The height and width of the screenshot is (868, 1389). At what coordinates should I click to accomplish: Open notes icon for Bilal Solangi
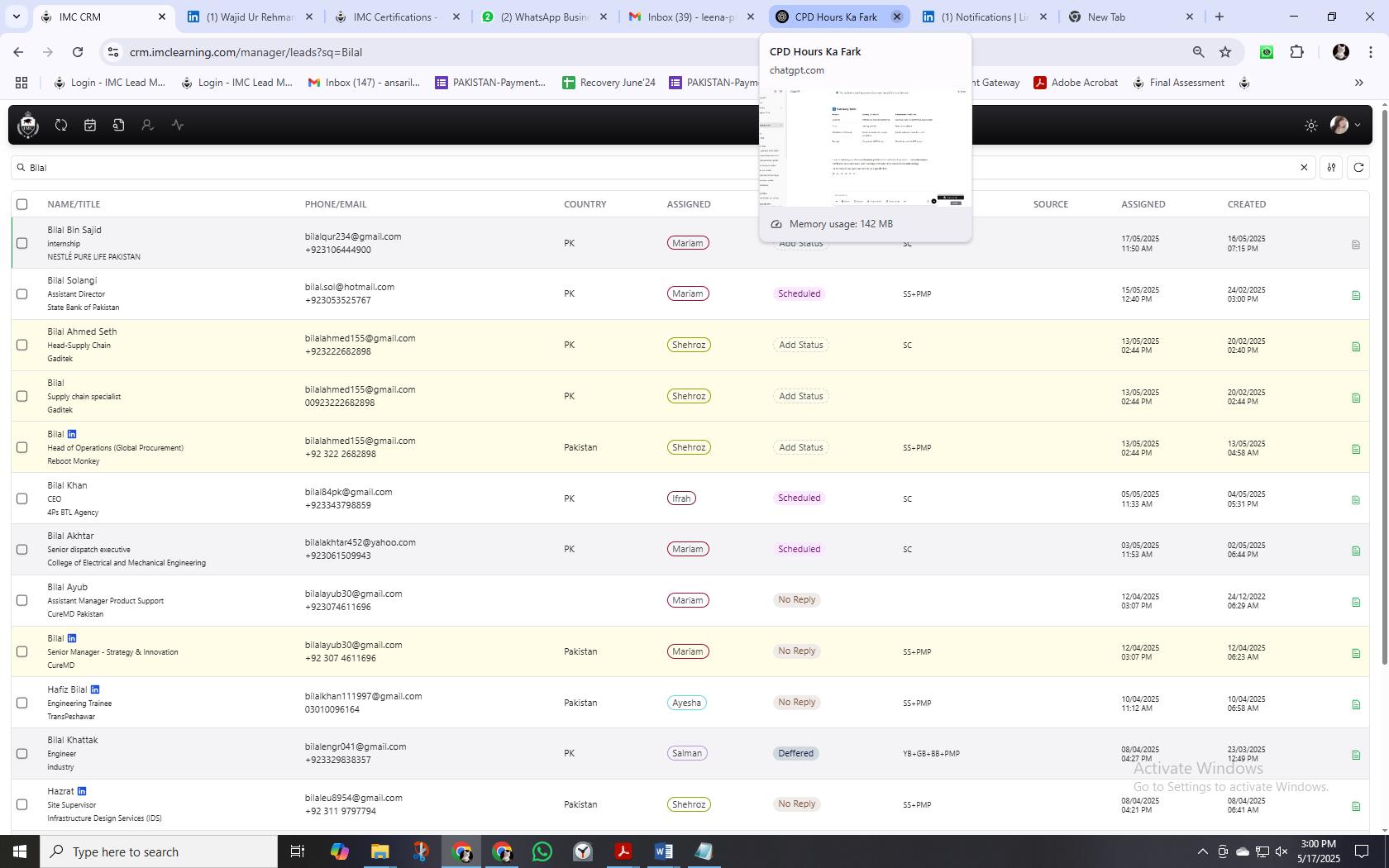(1356, 295)
